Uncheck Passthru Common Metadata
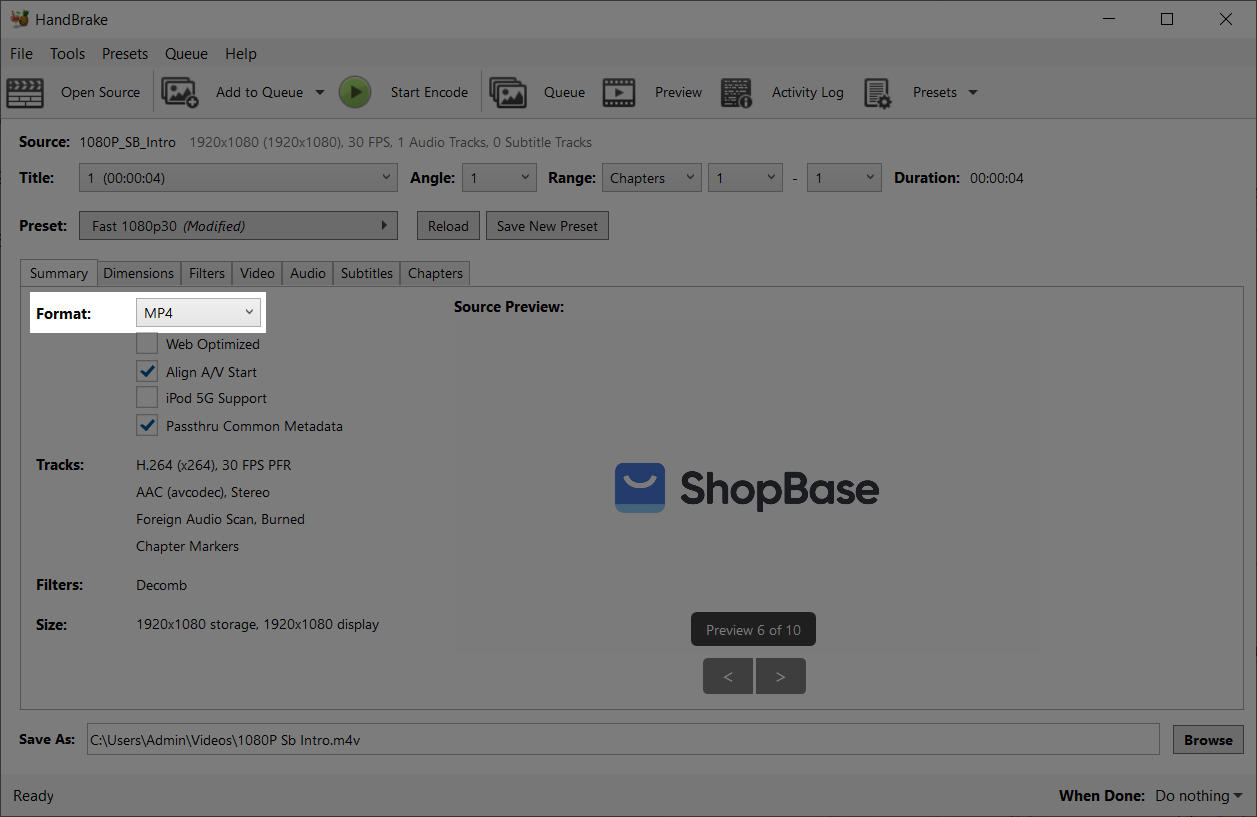 (x=147, y=426)
